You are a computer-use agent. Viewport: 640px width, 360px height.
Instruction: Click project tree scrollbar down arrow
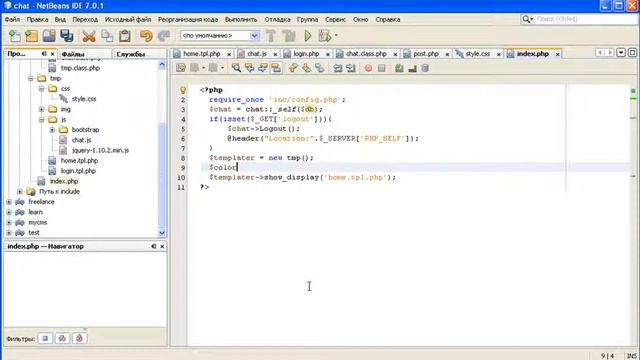[x=162, y=233]
